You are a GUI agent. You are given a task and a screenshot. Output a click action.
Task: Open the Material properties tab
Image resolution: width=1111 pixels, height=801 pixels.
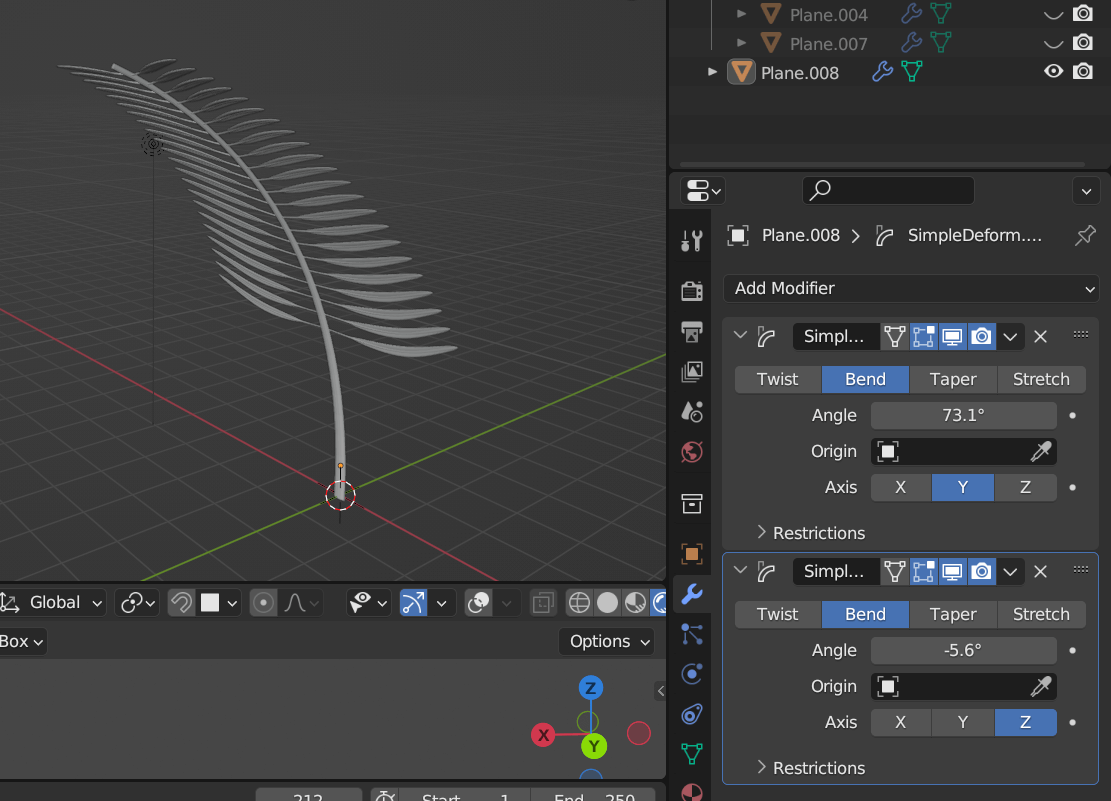692,792
